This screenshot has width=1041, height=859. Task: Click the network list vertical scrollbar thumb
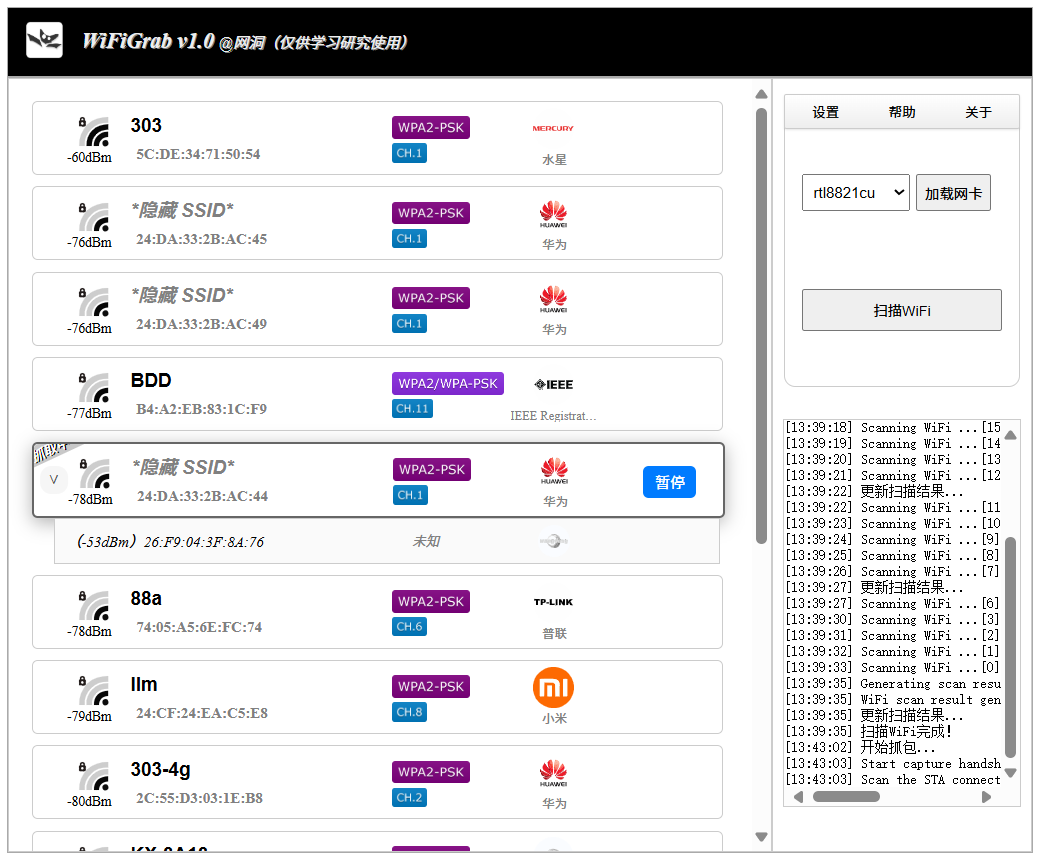[761, 325]
